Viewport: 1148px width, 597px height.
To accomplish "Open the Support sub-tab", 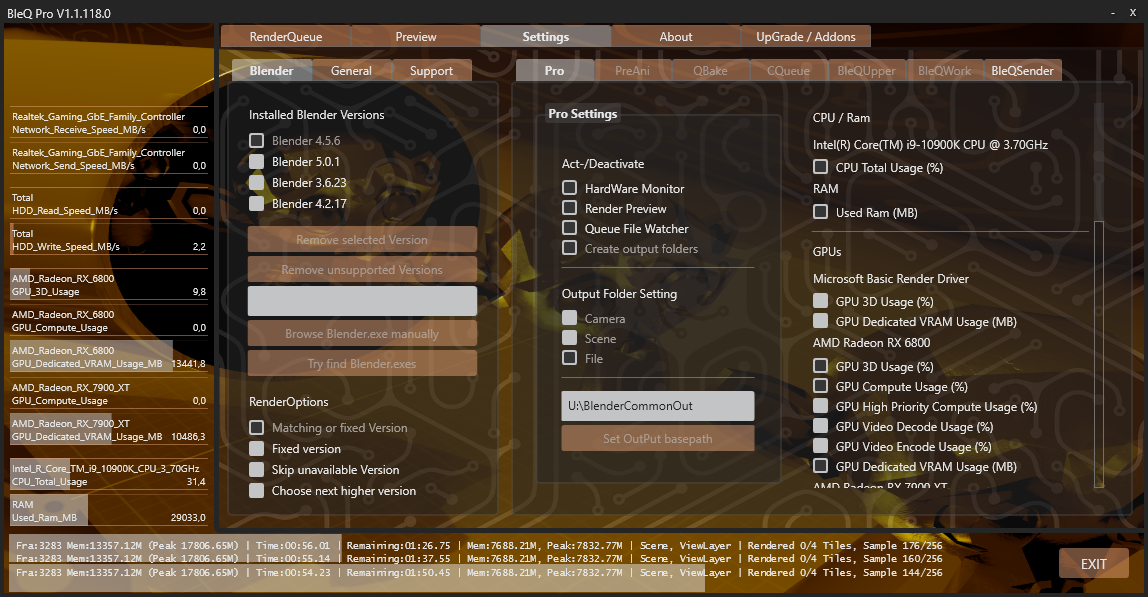I will [x=431, y=70].
